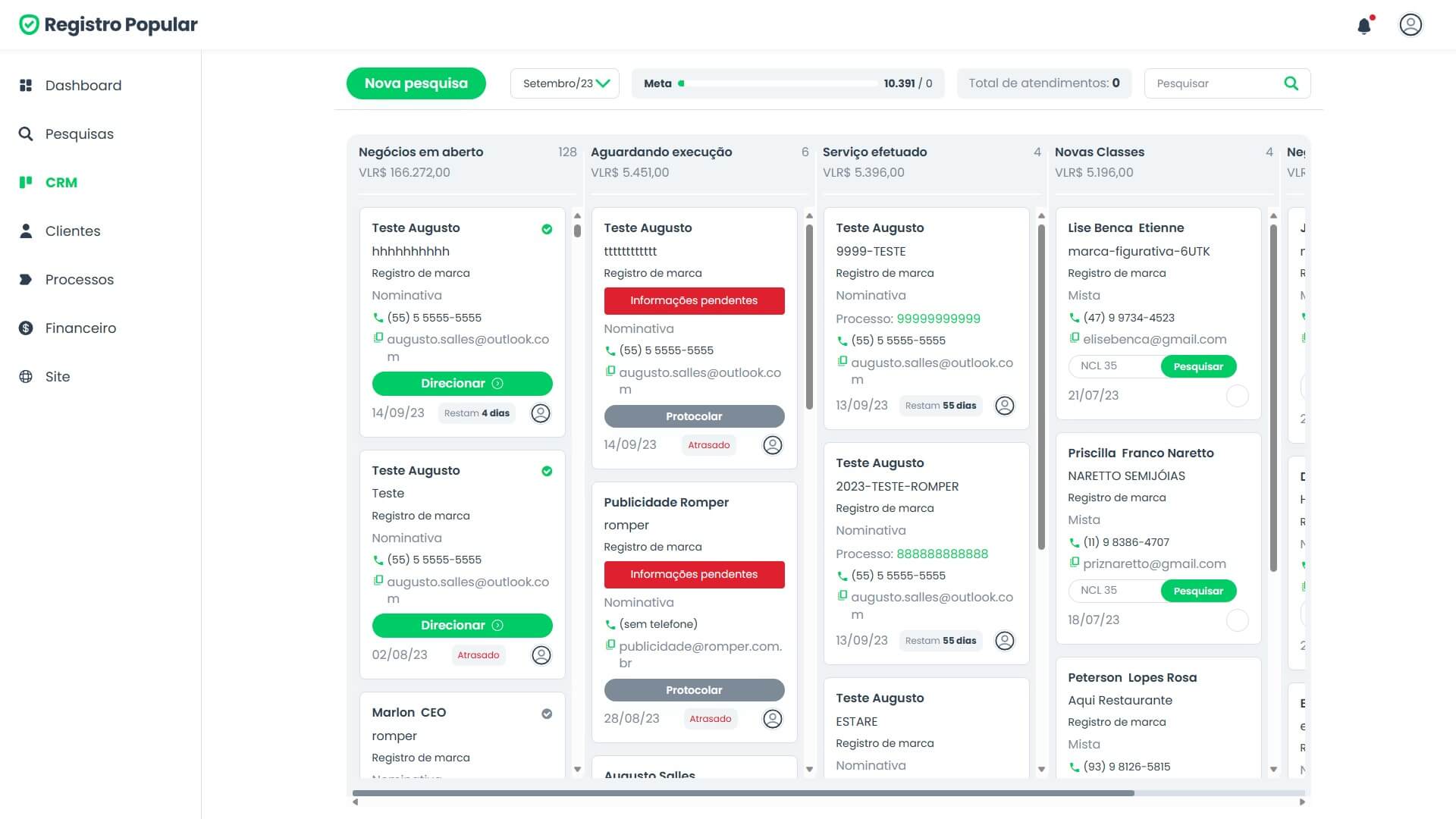Copy email icon next to priznaretto@gmail.com

click(x=1074, y=563)
